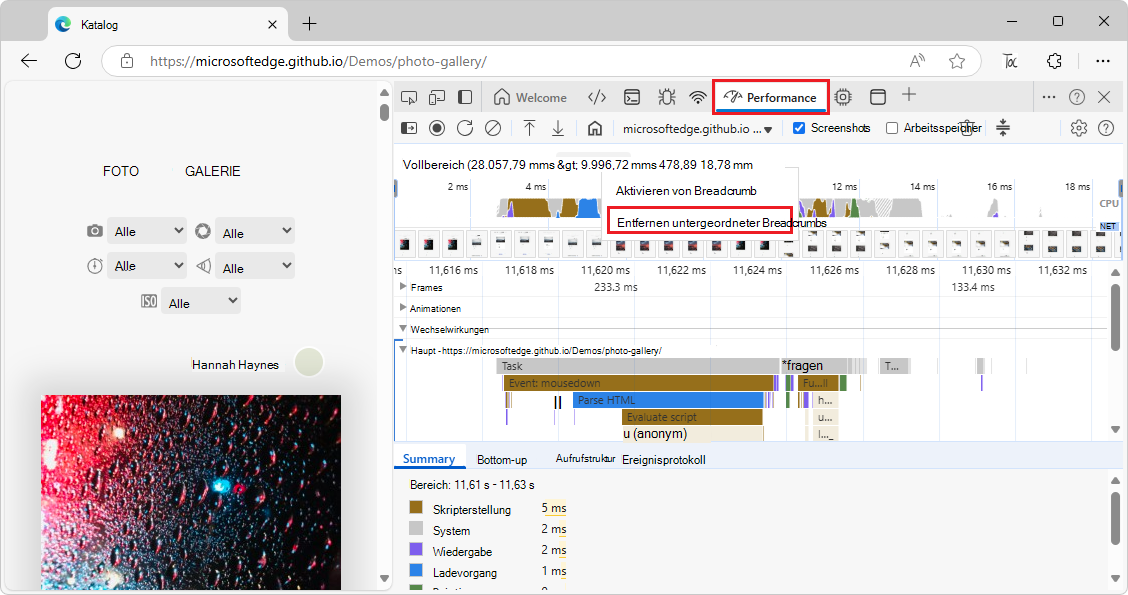Select Entfernen untergeordneter Breadcrumbs menu item
This screenshot has width=1128, height=595.
coord(699,222)
